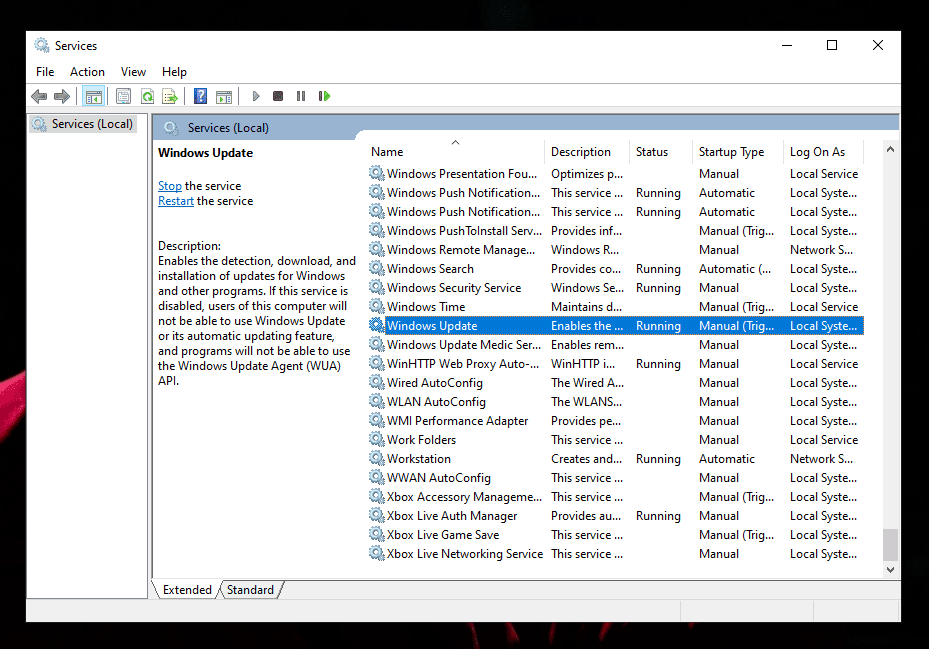Sort by the Name column header

coord(454,152)
